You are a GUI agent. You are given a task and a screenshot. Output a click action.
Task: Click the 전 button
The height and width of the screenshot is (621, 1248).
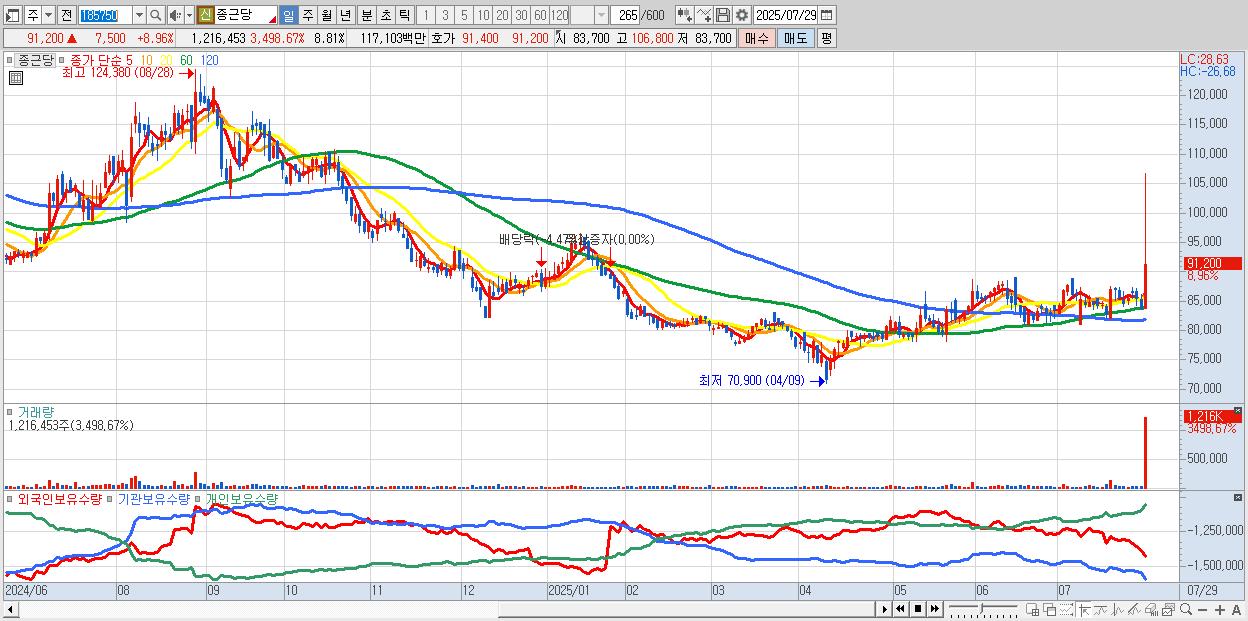[66, 16]
